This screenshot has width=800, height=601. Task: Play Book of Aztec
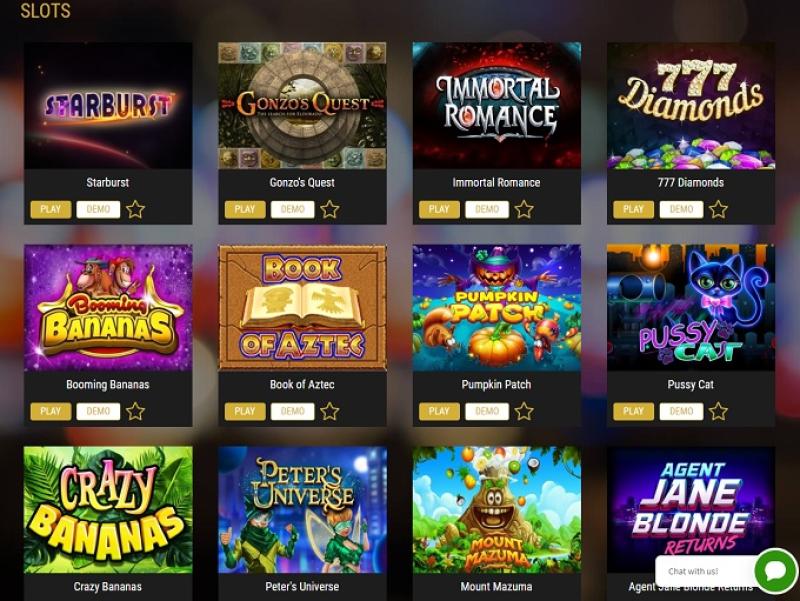[245, 411]
